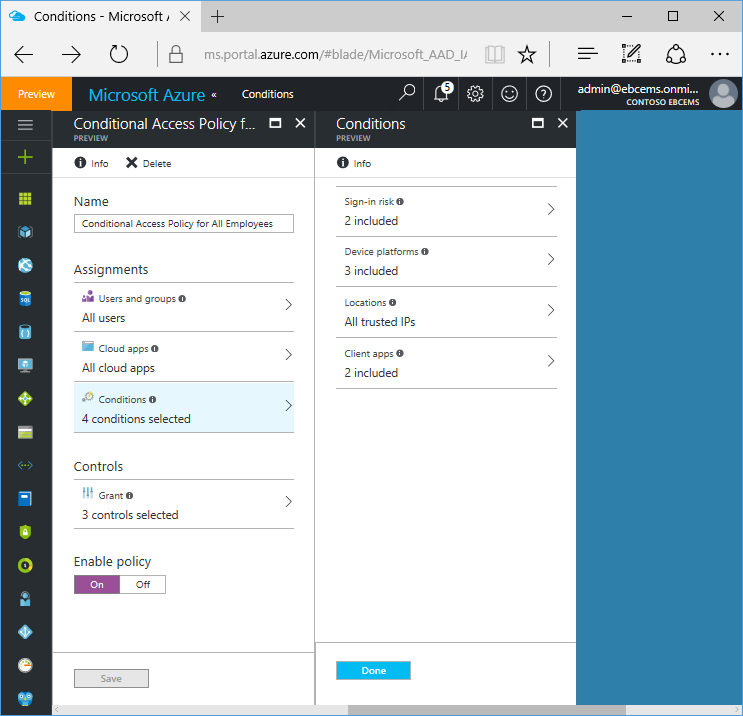Image resolution: width=743 pixels, height=716 pixels.
Task: Open Resource groups cube icon in sidebar
Action: pyautogui.click(x=25, y=232)
